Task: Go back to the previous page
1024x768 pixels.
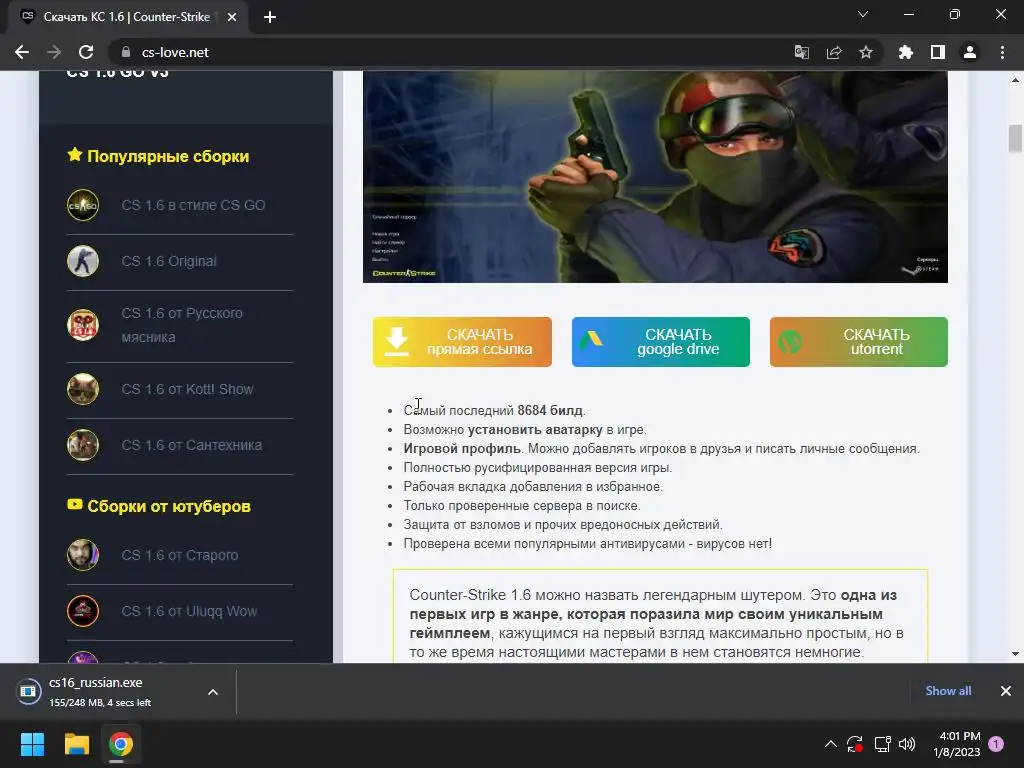Action: (x=22, y=52)
